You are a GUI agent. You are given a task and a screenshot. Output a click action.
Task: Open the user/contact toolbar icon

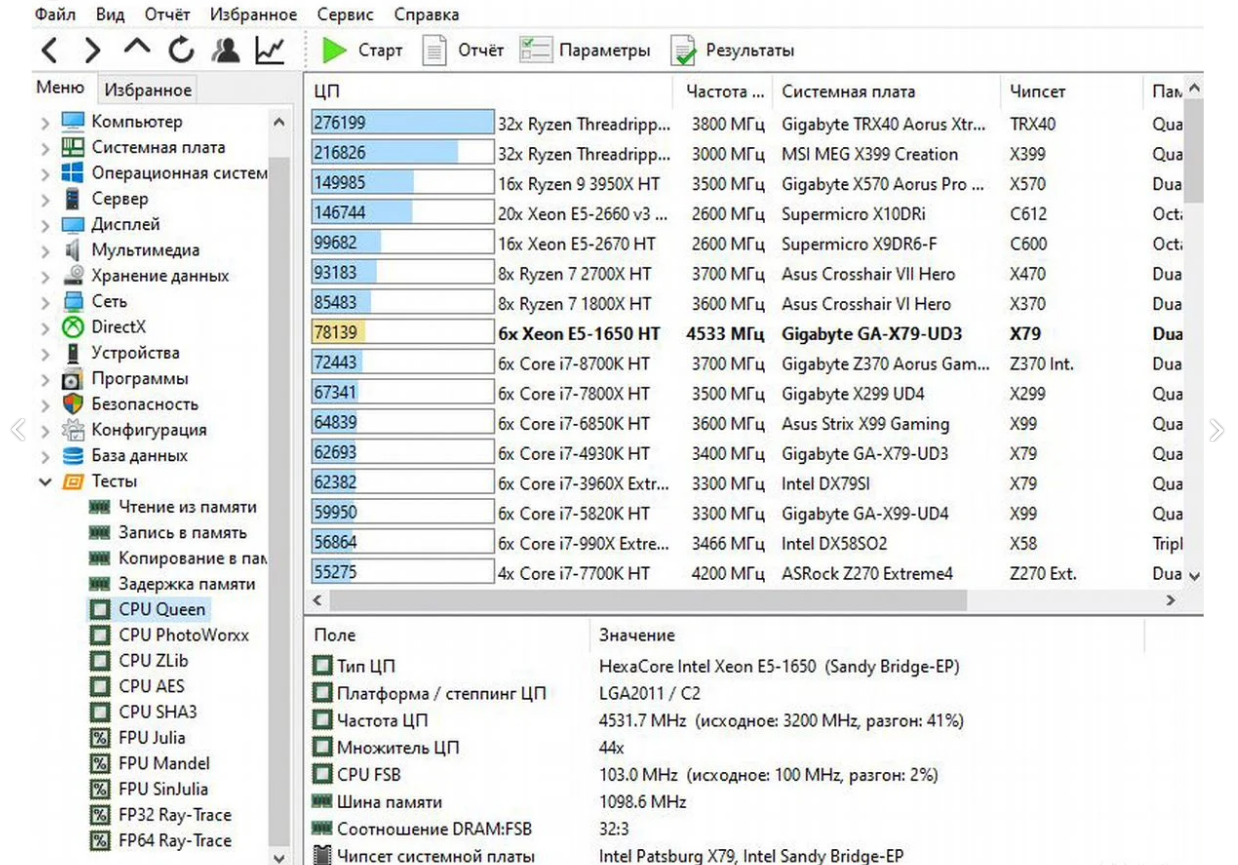click(x=226, y=50)
